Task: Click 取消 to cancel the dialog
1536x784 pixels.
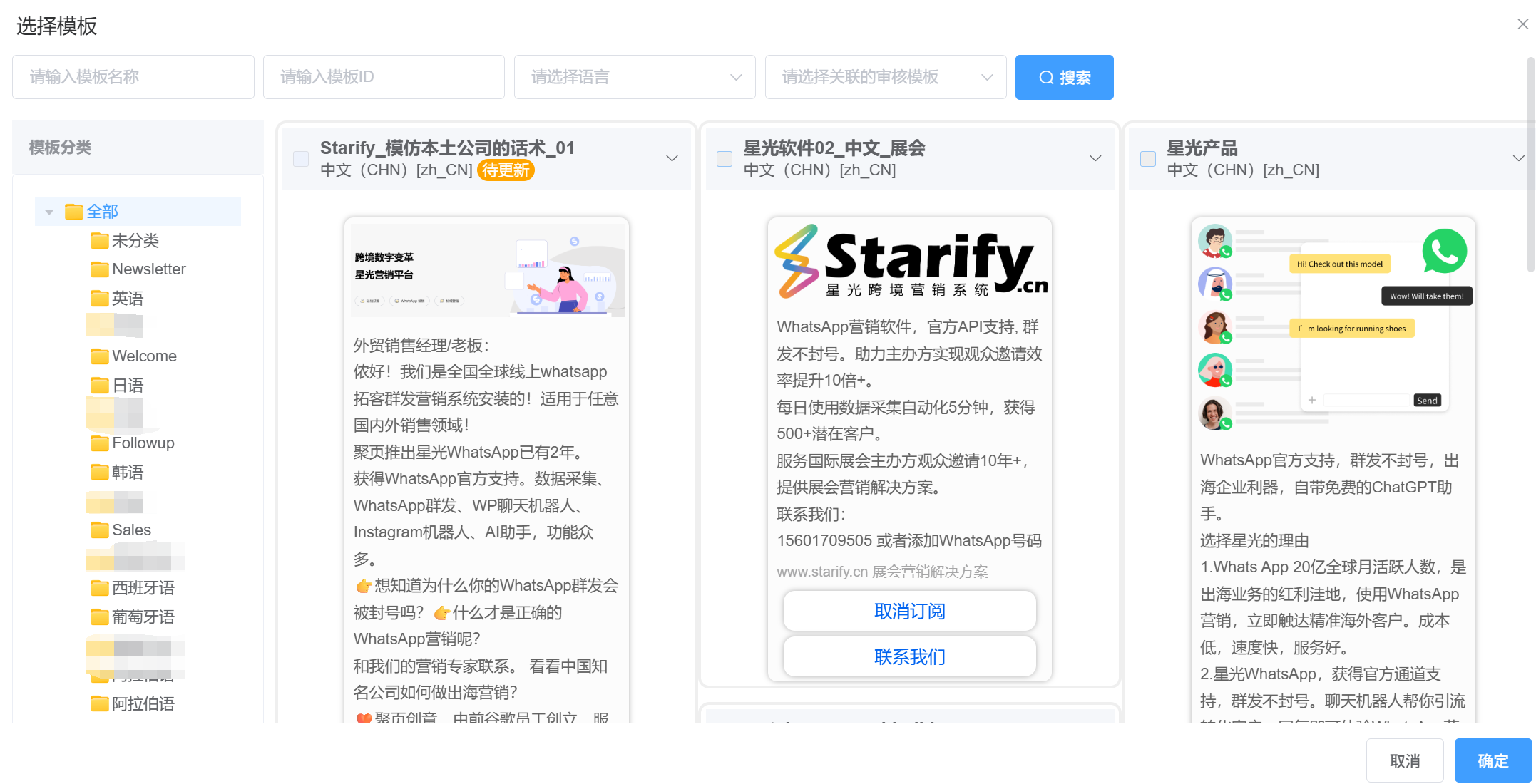Action: (x=1405, y=761)
